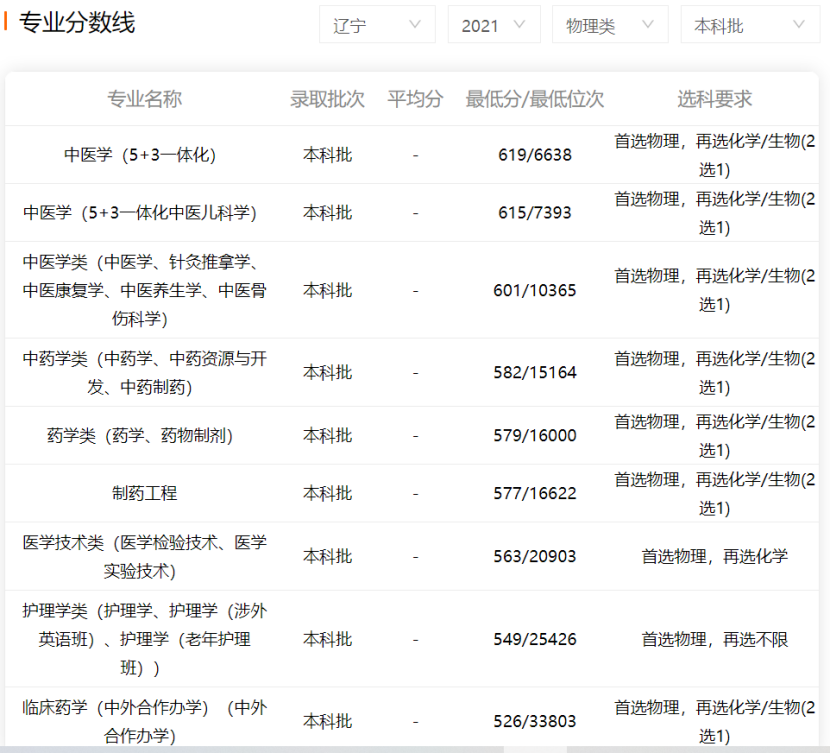The width and height of the screenshot is (831, 753).
Task: Click the score 563/20903
Action: (x=535, y=556)
